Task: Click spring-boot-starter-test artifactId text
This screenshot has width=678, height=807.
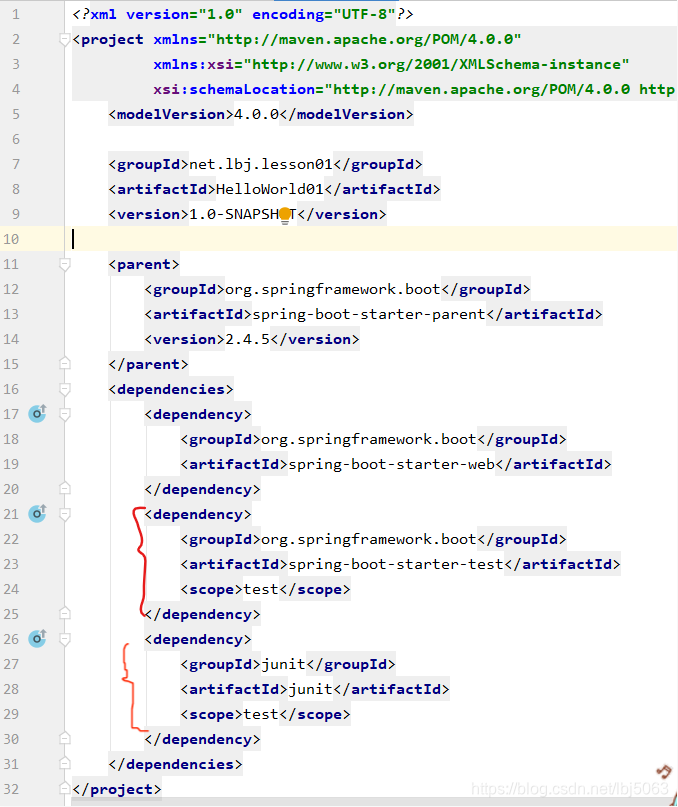Action: 396,564
